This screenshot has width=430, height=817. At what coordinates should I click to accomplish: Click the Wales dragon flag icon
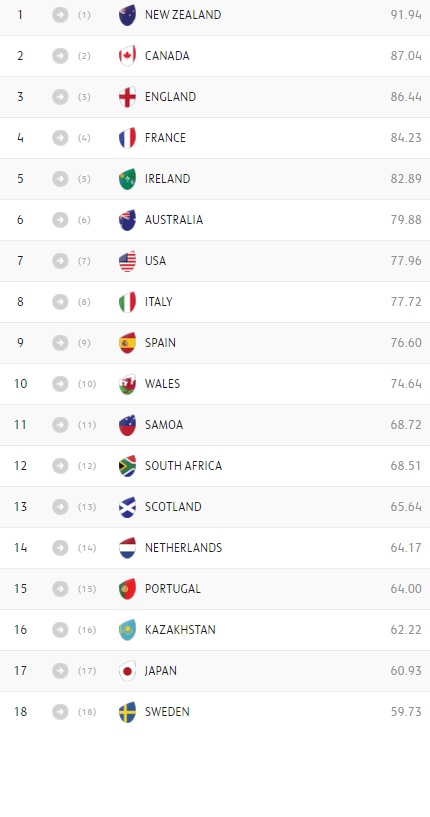point(127,384)
